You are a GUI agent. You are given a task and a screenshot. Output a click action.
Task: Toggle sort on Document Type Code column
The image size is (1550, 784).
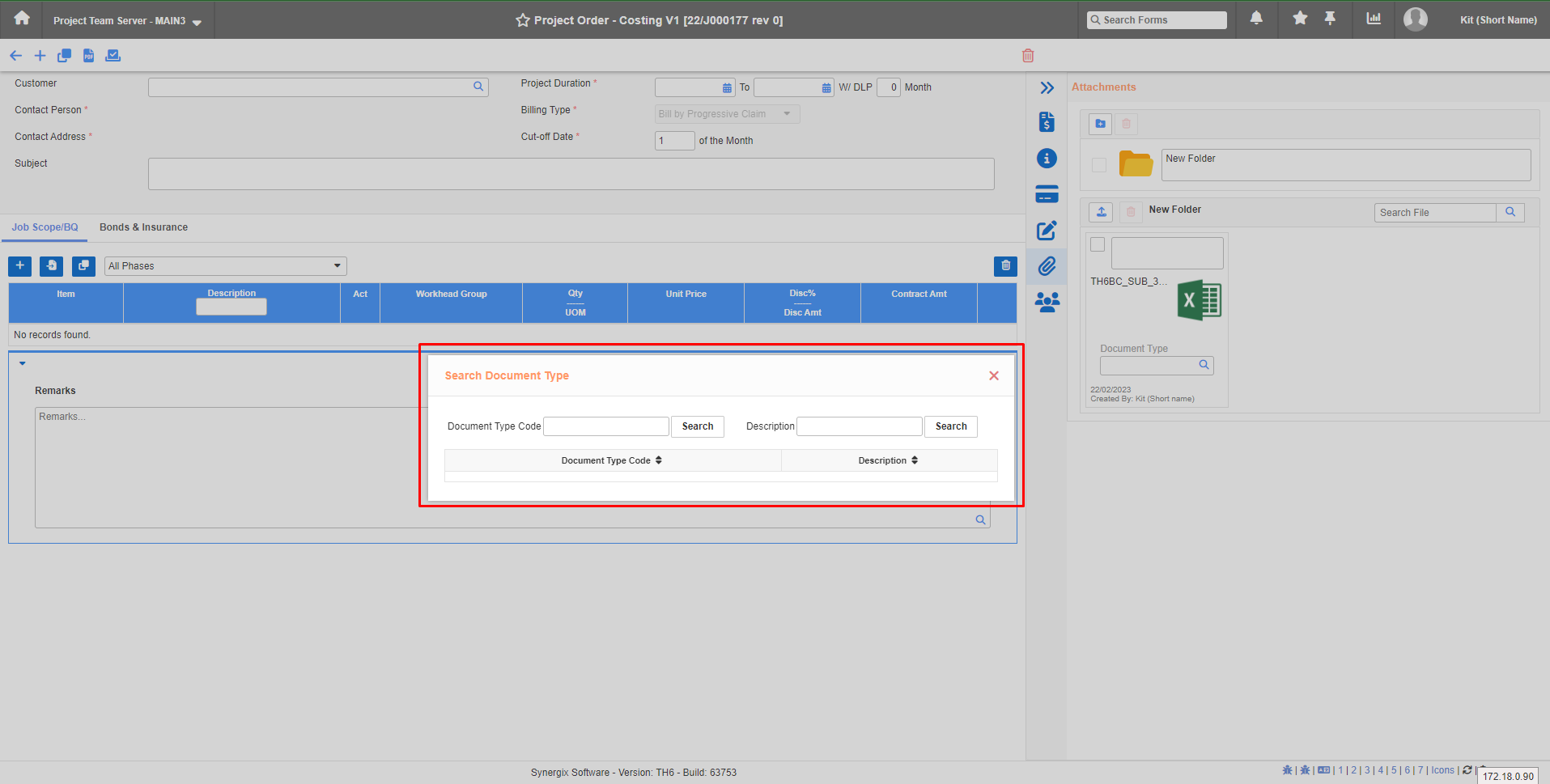click(660, 460)
